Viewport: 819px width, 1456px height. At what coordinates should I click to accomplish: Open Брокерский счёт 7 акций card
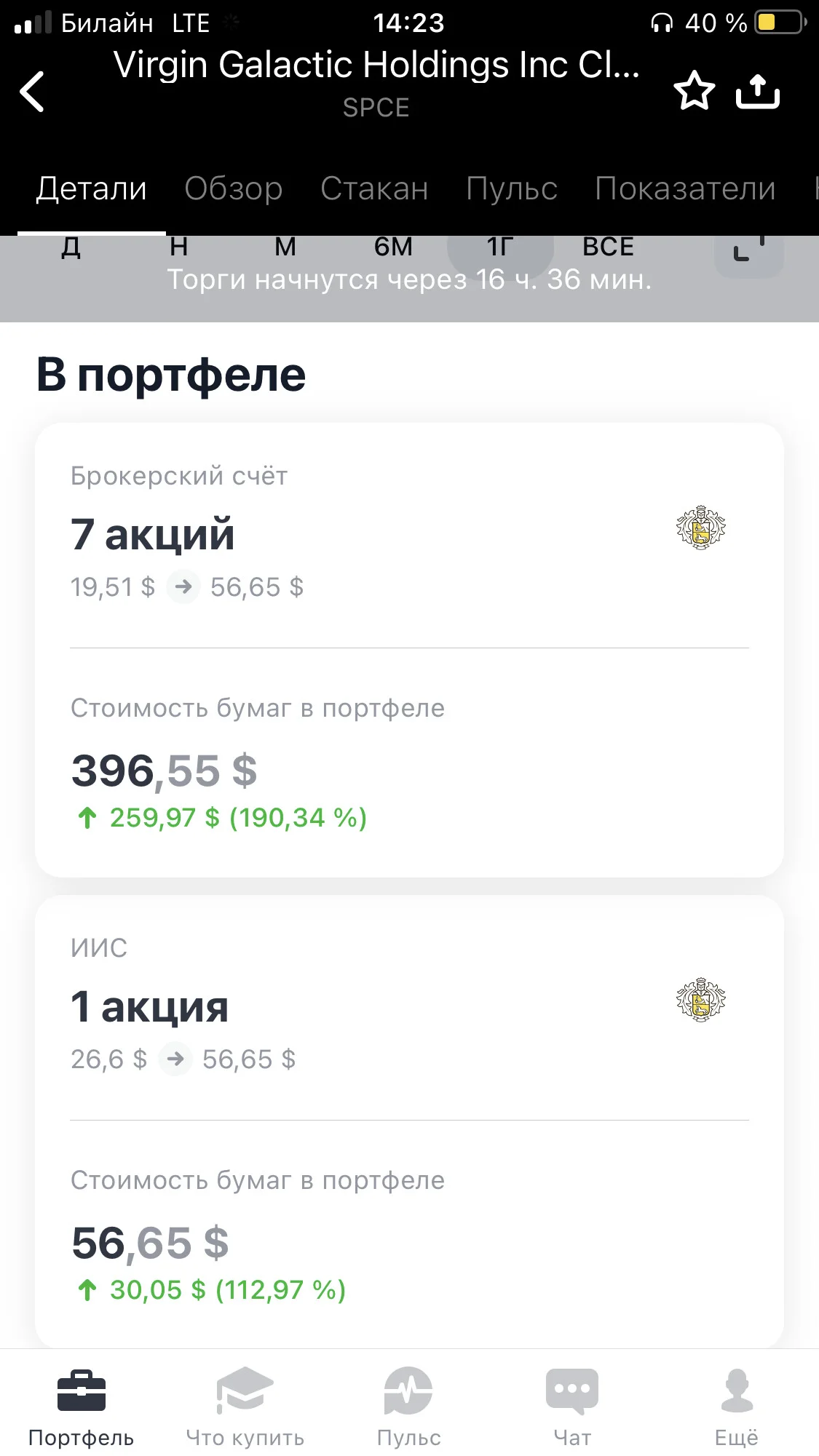409,650
